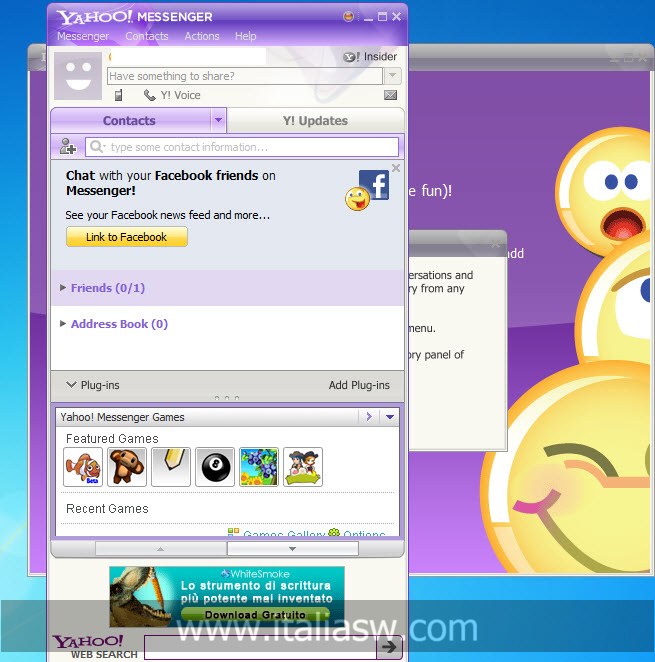The image size is (655, 662).
Task: Click the add contact icon
Action: pos(68,147)
